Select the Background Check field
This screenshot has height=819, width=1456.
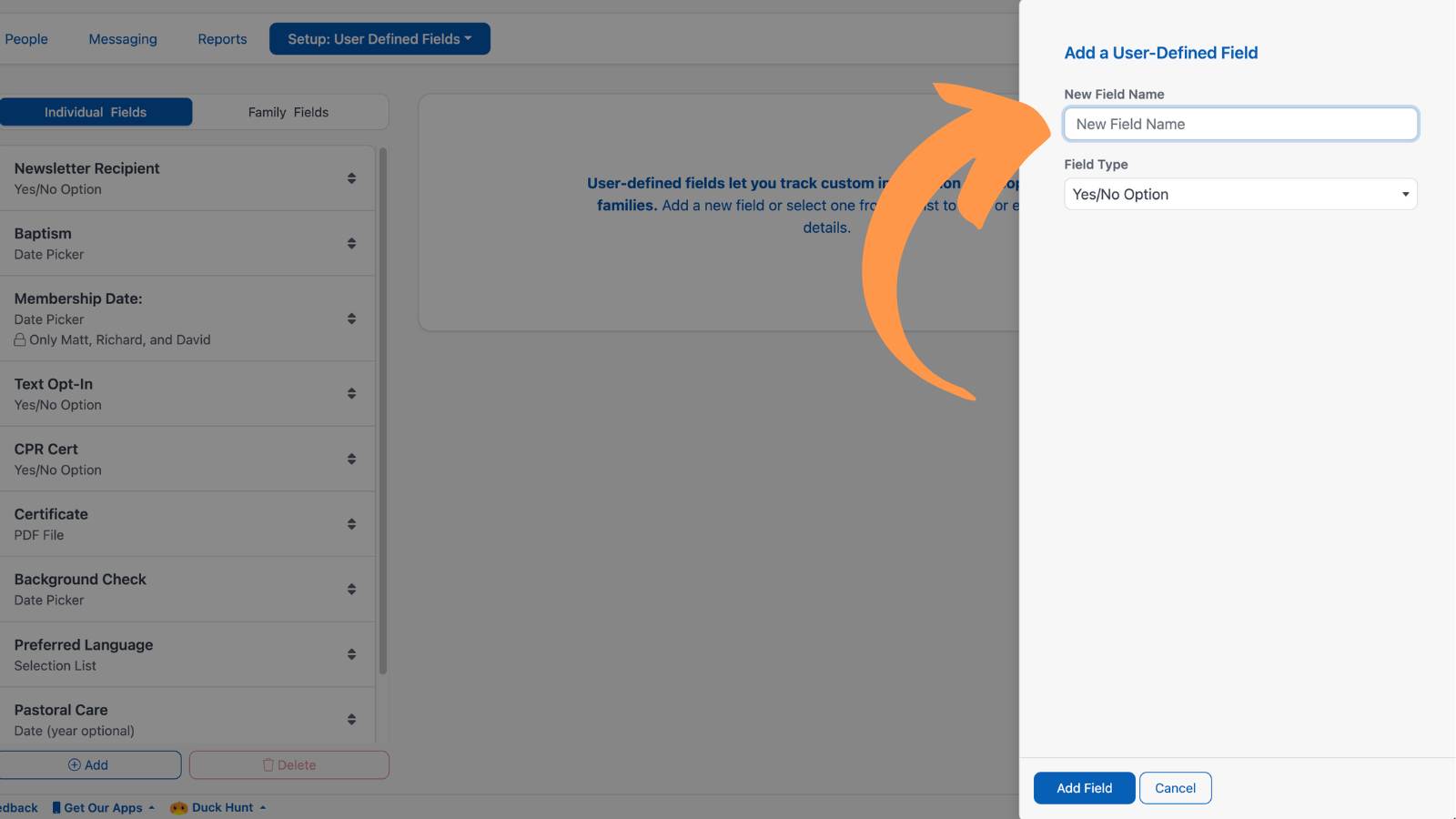pos(187,590)
